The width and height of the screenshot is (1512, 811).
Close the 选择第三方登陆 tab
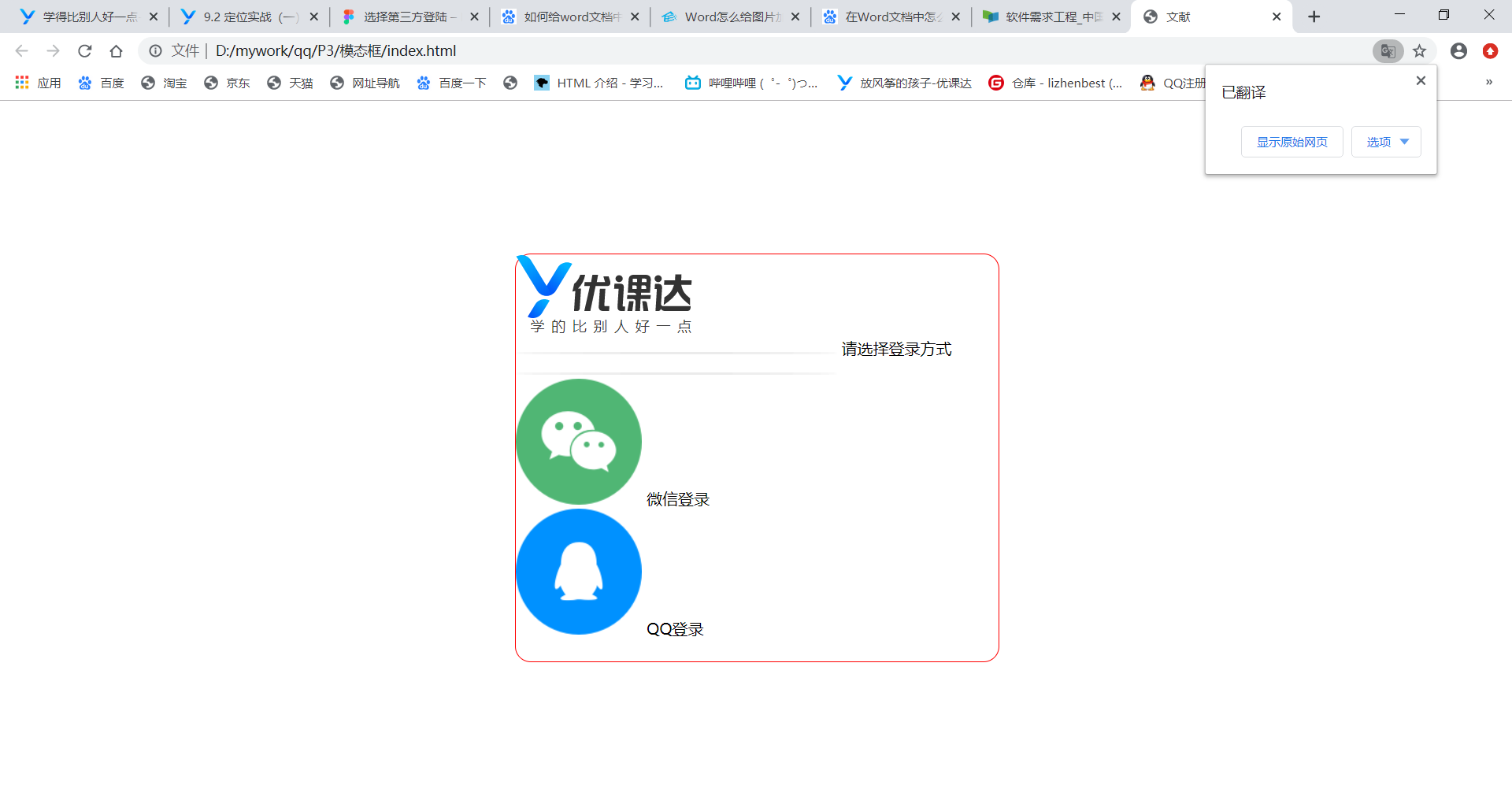tap(474, 17)
